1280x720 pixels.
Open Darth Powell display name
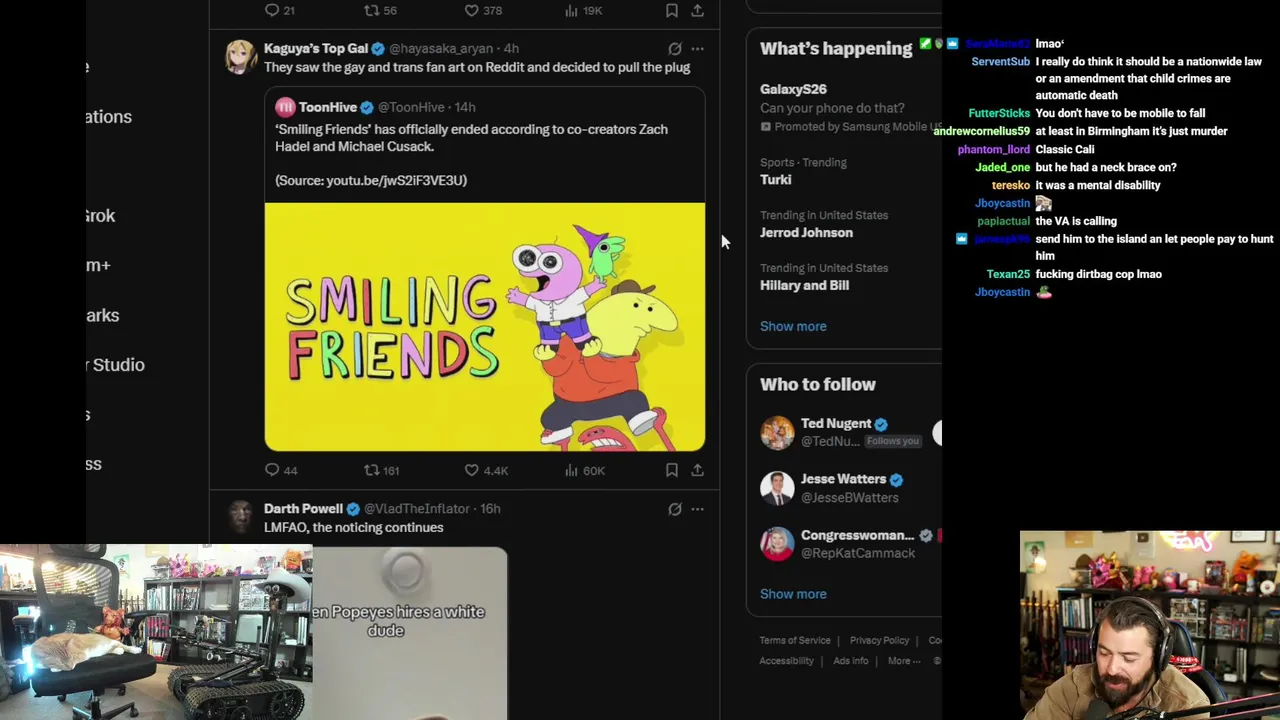(x=303, y=509)
